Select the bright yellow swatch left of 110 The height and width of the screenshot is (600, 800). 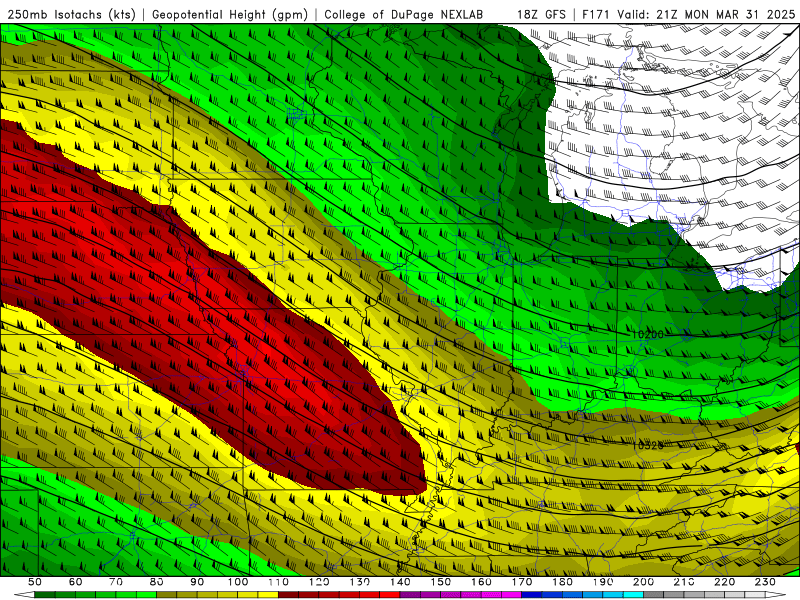click(268, 594)
